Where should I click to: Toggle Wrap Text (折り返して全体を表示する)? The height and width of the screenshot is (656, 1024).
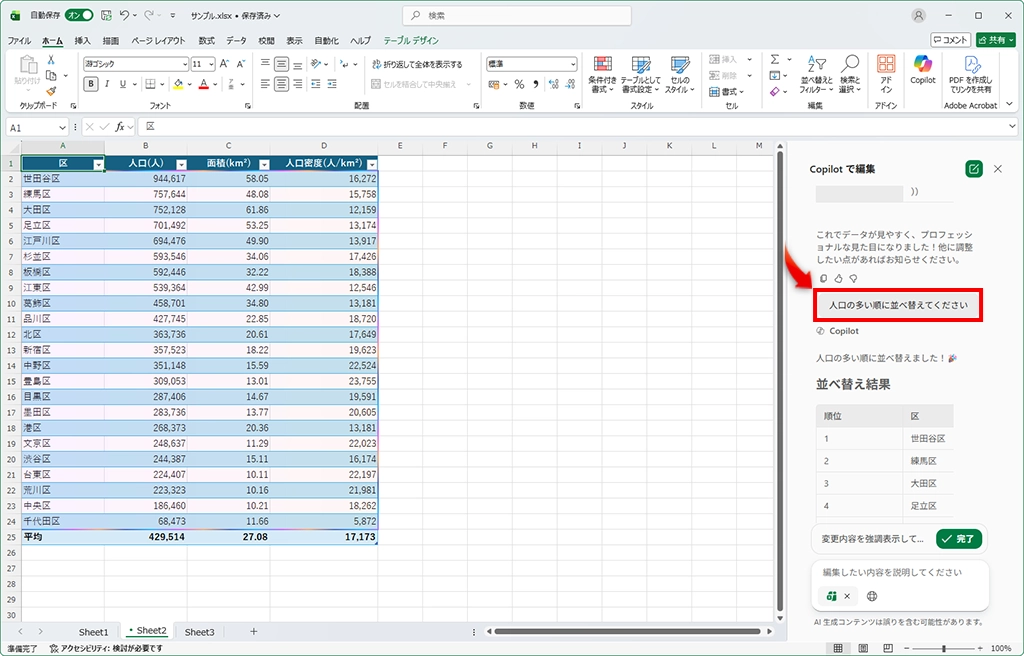pos(416,64)
